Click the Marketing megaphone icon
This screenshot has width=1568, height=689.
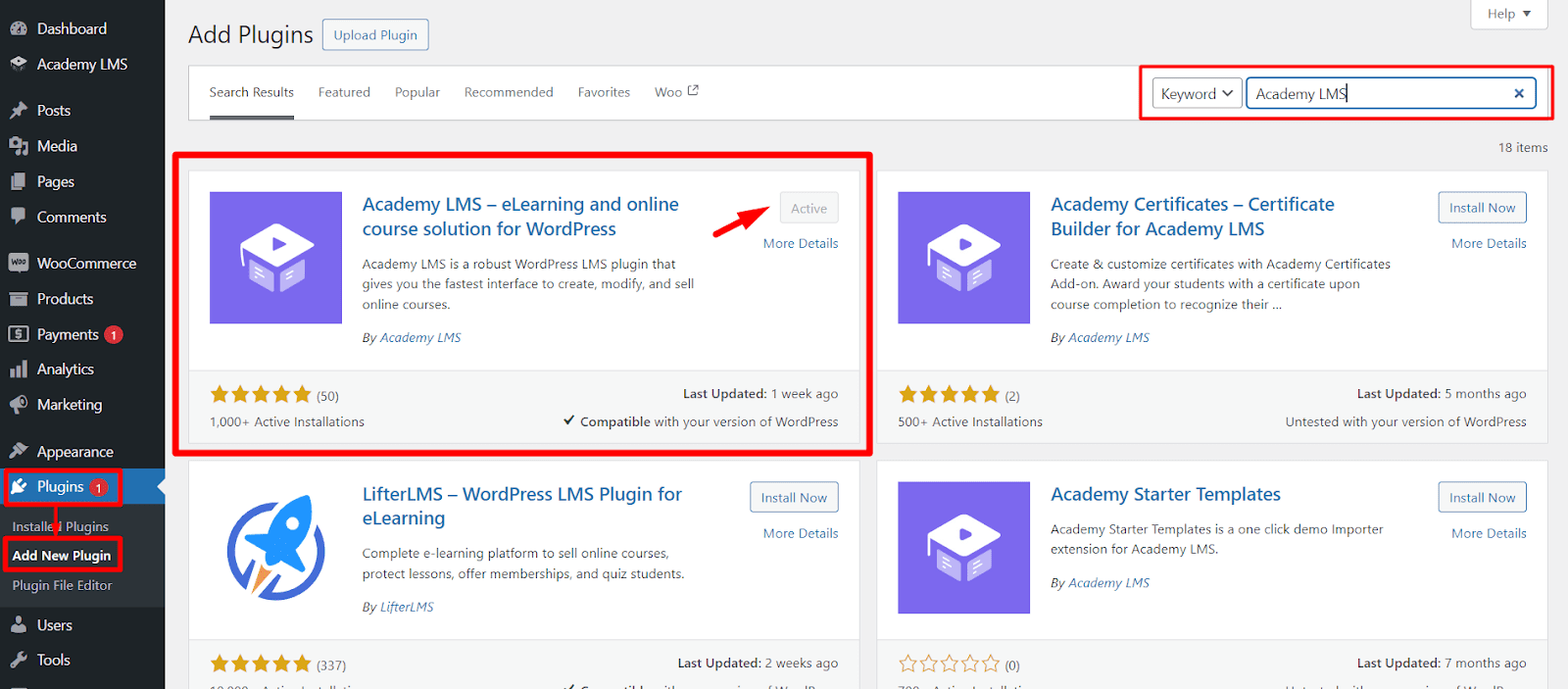point(18,405)
